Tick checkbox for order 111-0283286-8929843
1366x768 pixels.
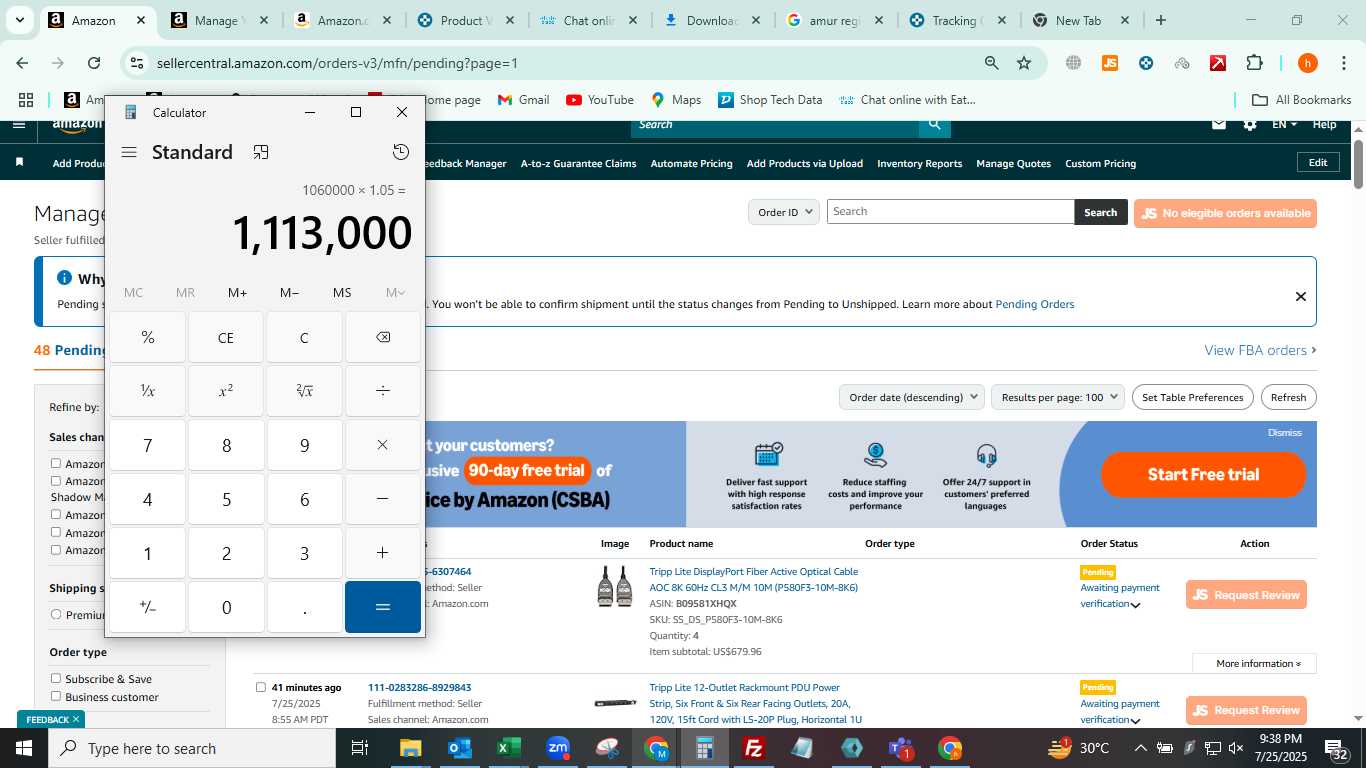(261, 688)
